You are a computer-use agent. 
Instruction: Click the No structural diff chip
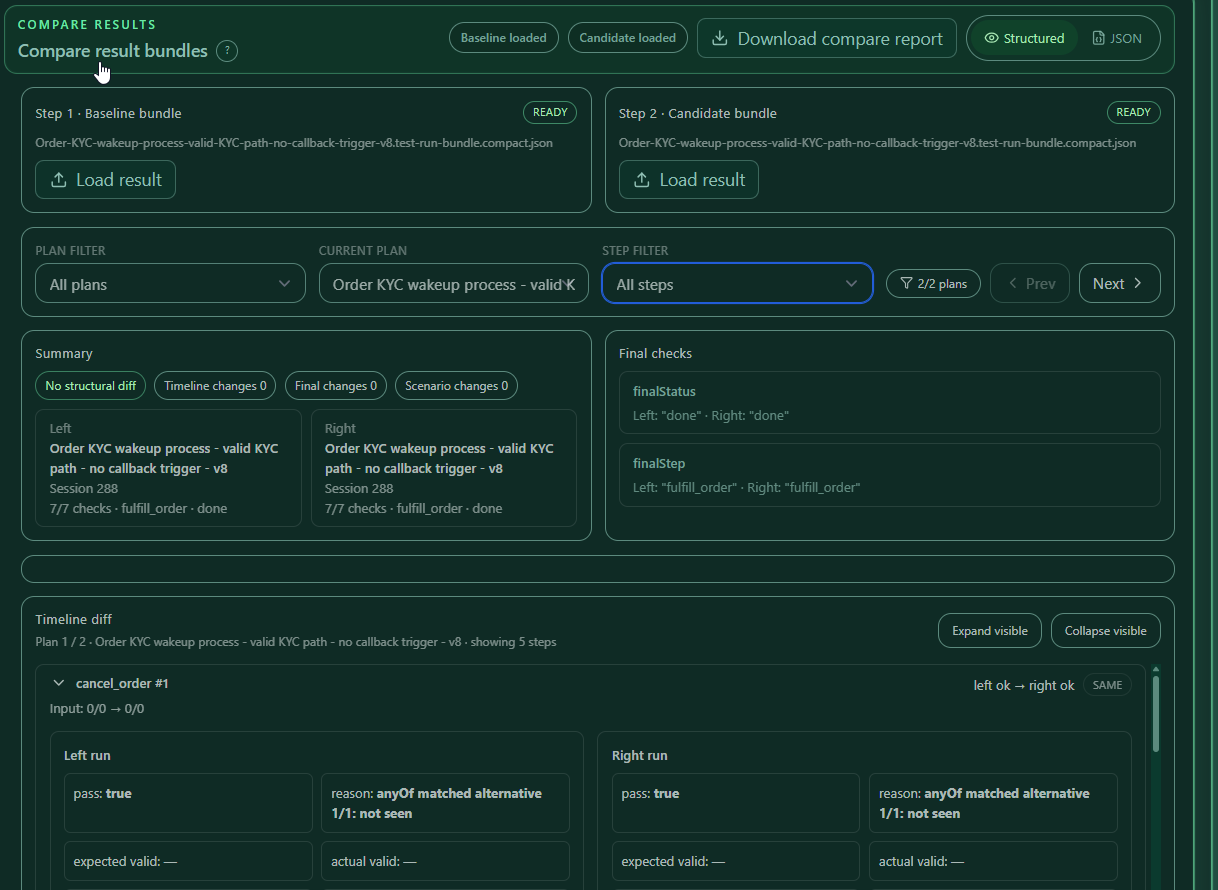pyautogui.click(x=91, y=386)
